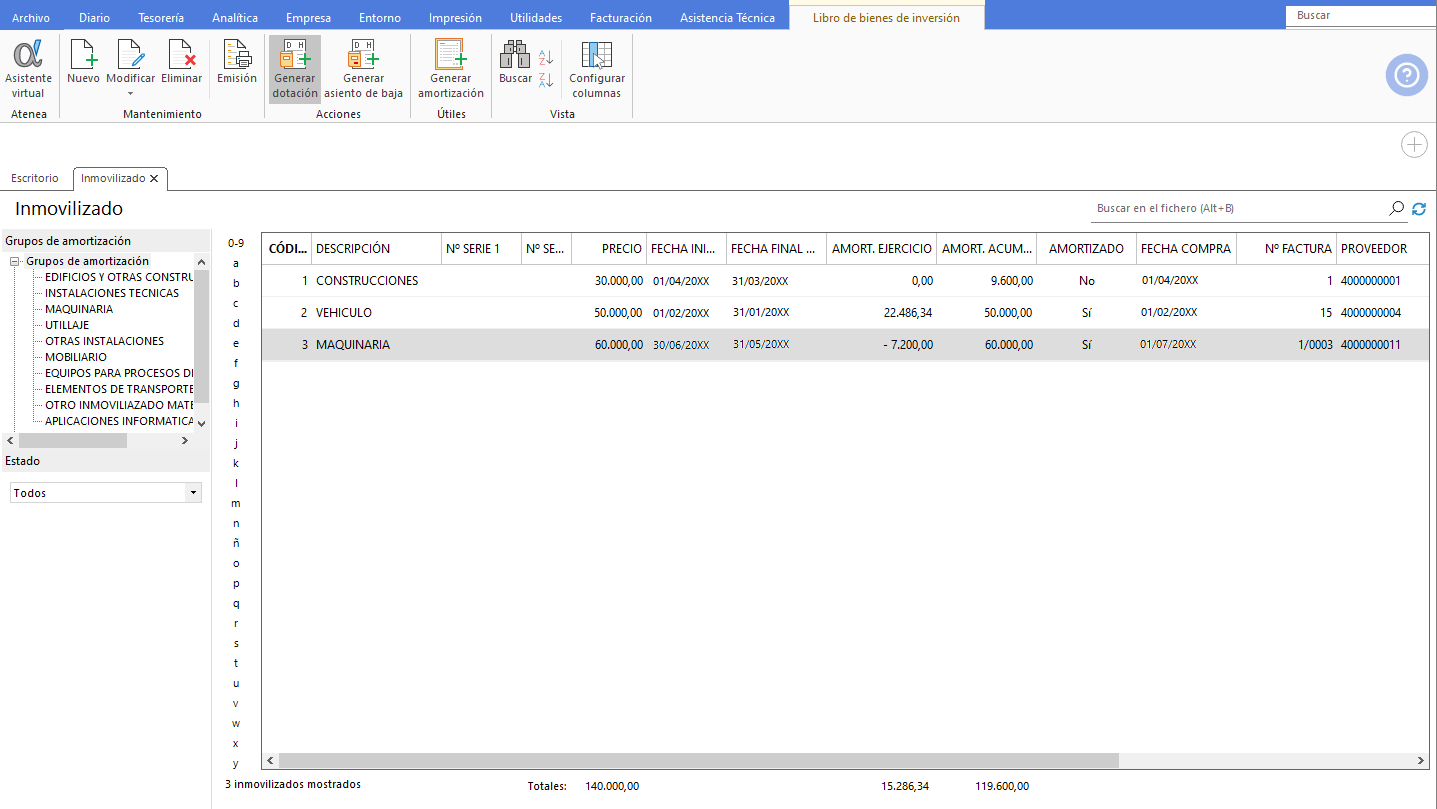
Task: Open the Entorno menu
Action: 380,18
